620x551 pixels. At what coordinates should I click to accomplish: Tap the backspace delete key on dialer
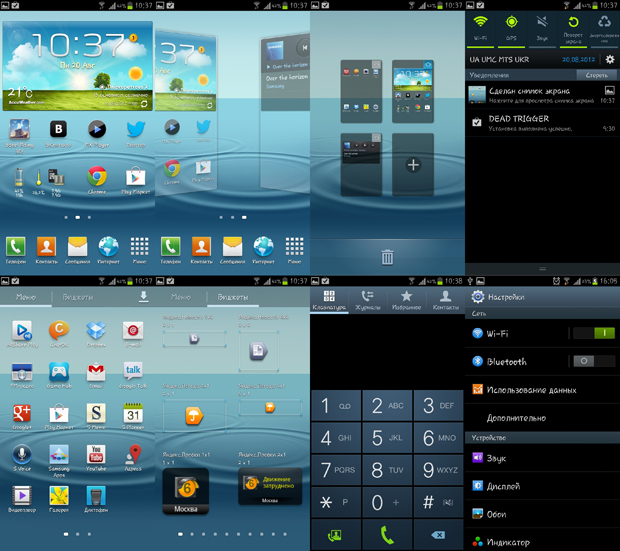point(439,535)
